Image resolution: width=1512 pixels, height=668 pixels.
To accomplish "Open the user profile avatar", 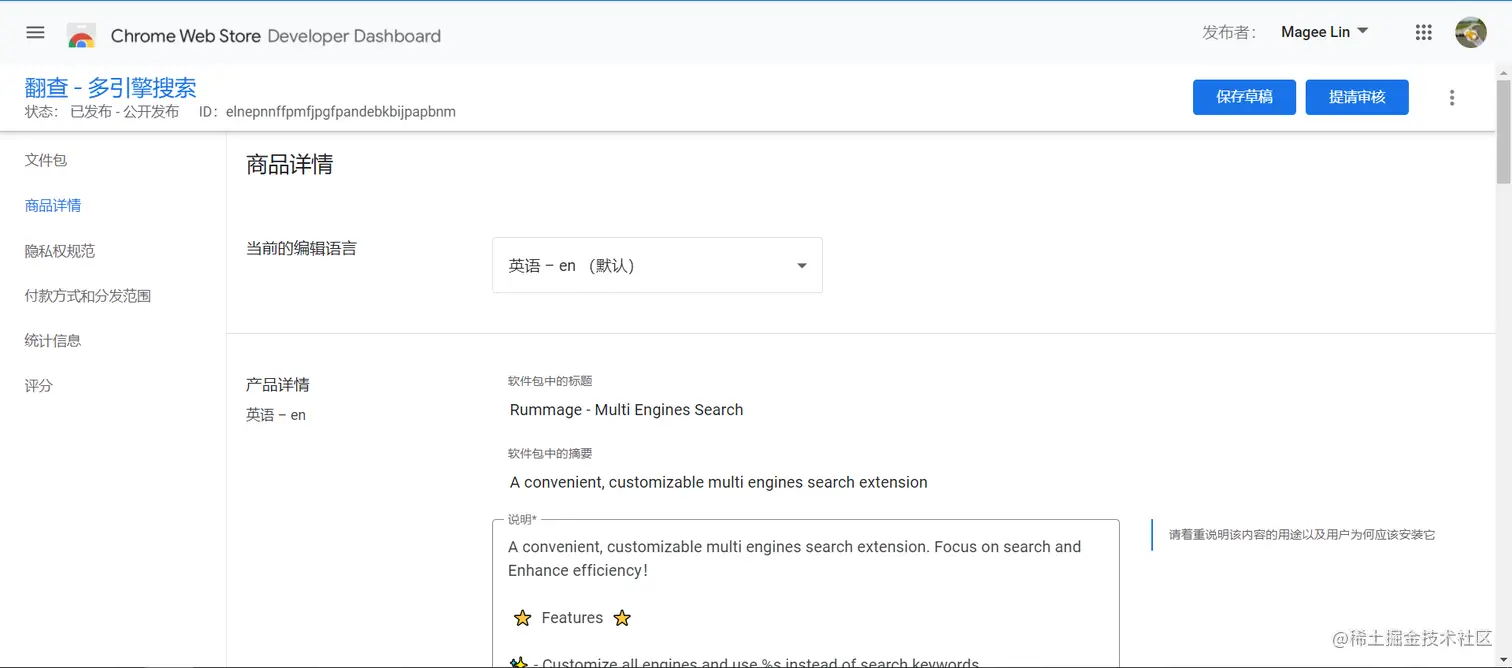I will (1471, 32).
